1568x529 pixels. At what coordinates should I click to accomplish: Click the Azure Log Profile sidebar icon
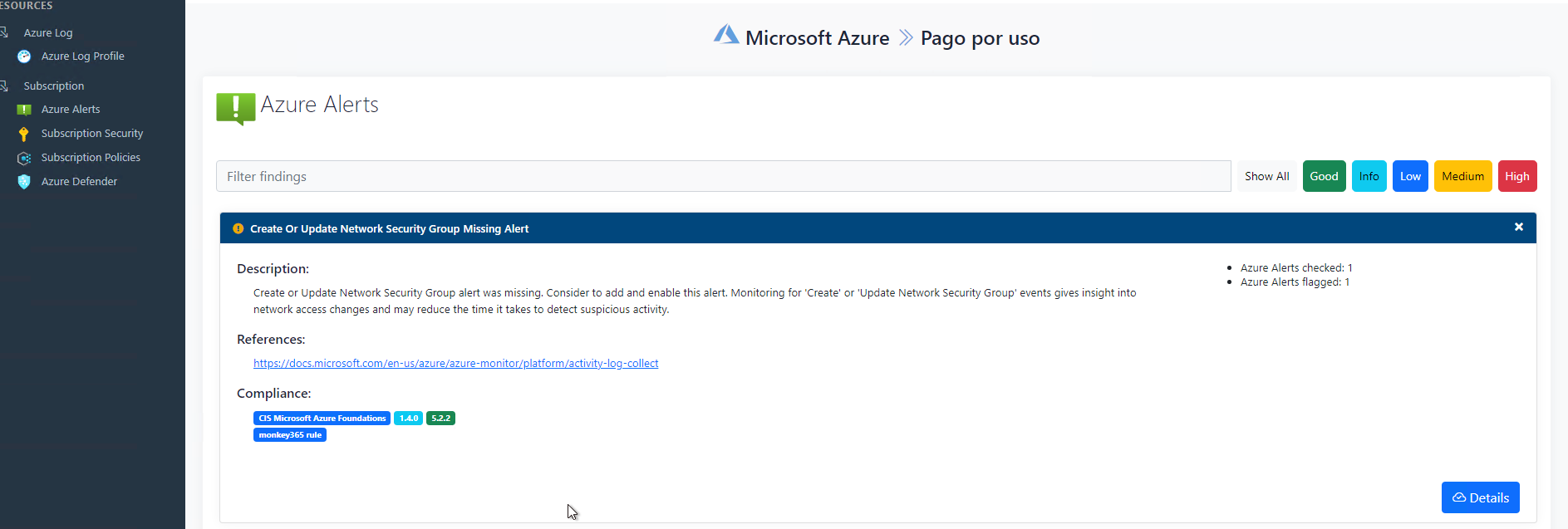[24, 56]
